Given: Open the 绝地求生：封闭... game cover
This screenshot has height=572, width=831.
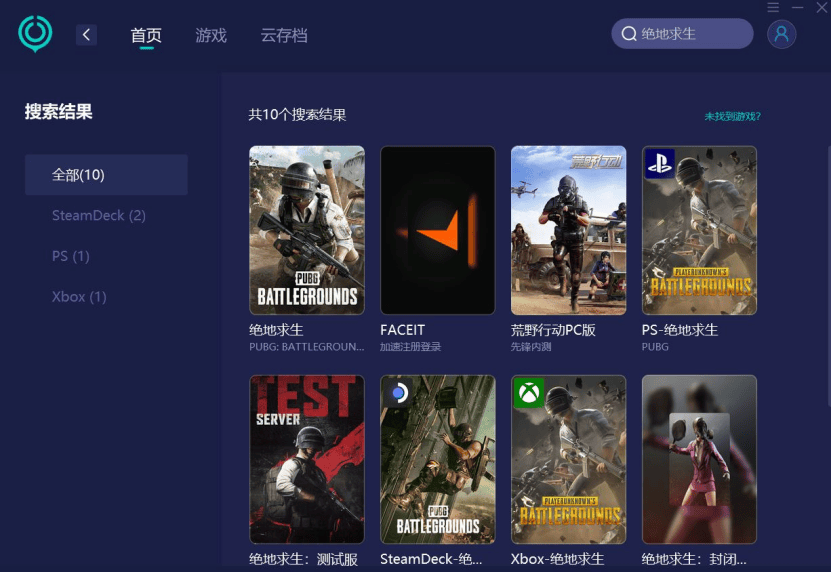Looking at the screenshot, I should (700, 459).
